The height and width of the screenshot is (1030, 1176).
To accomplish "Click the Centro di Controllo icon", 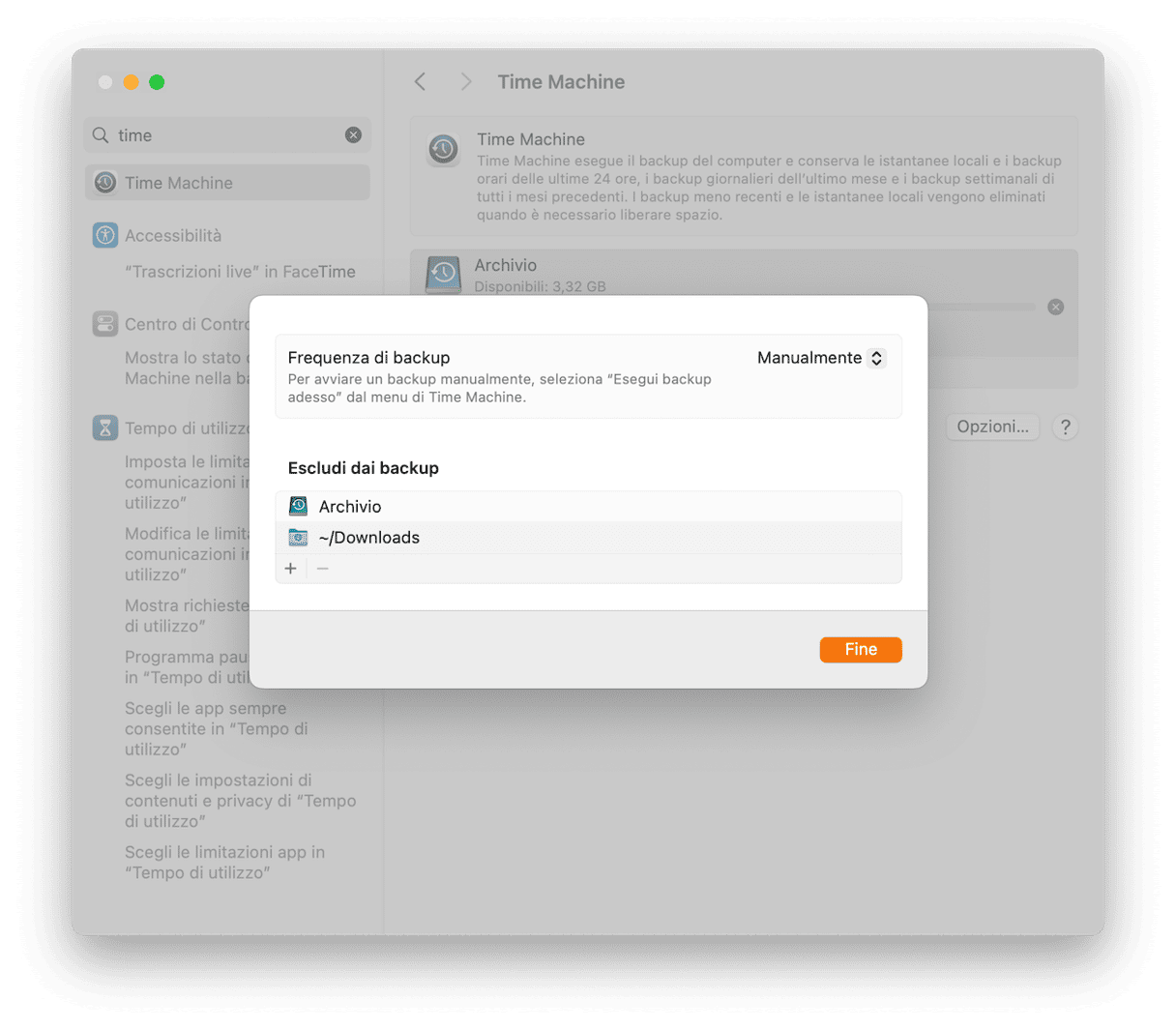I will (x=105, y=324).
